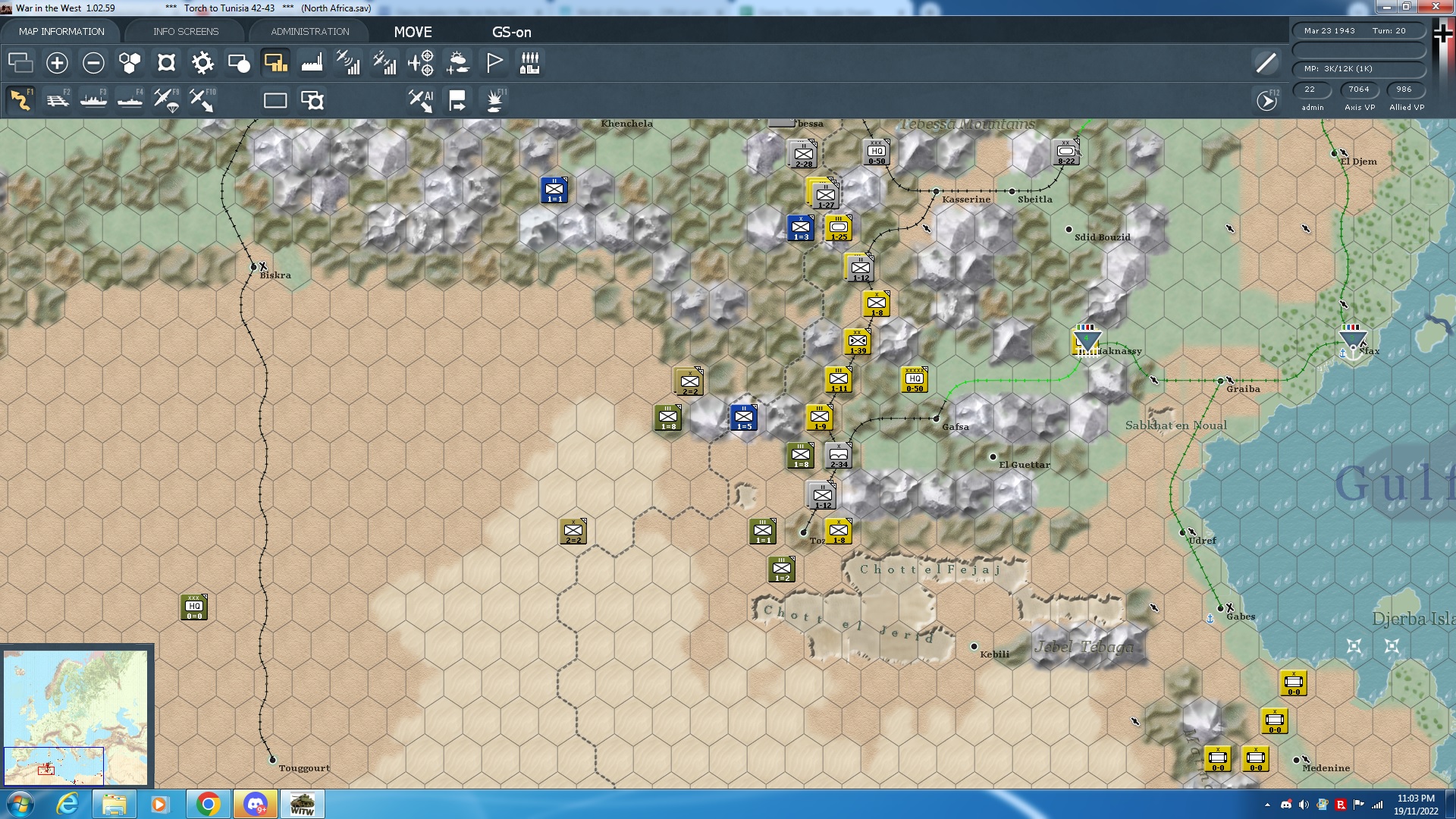
Task: Select rail movement mode F2
Action: pos(58,100)
